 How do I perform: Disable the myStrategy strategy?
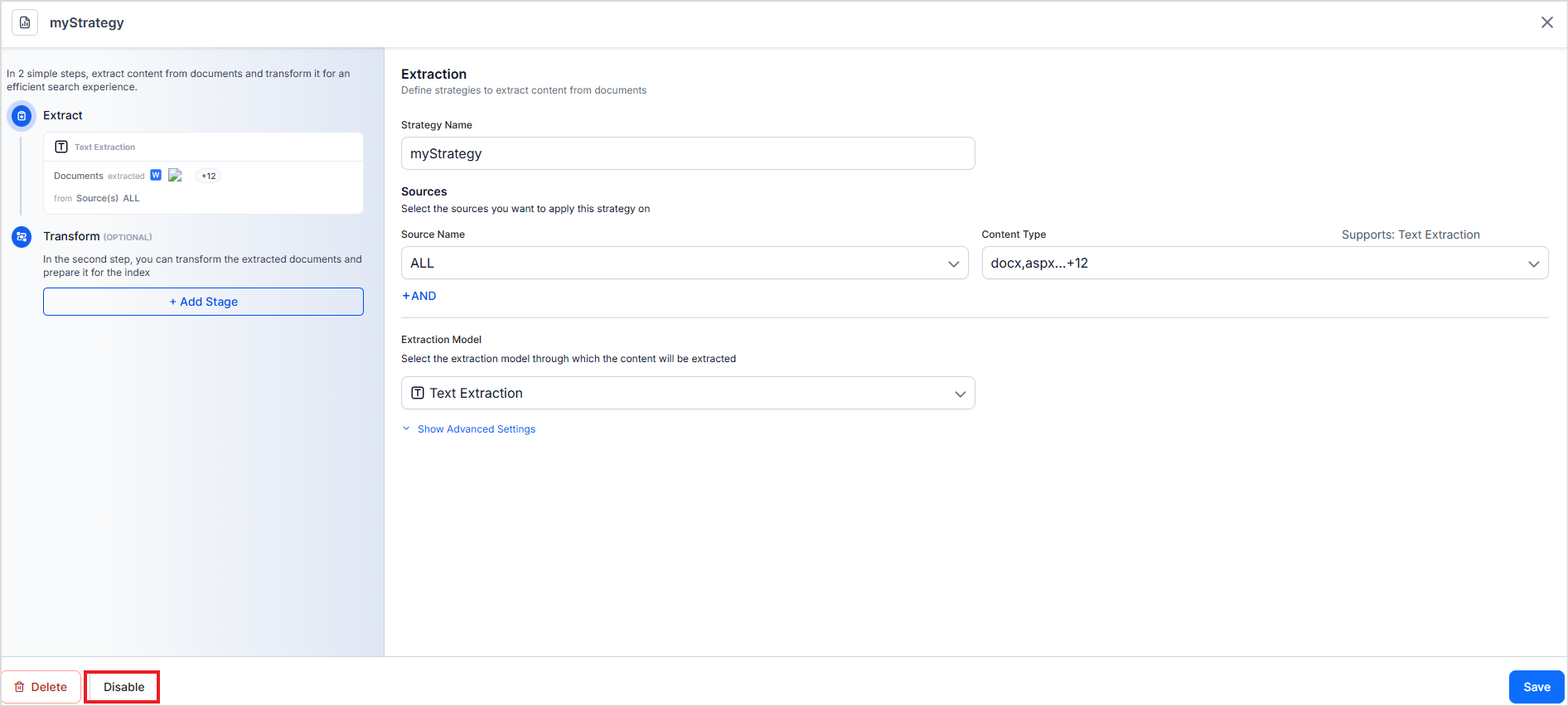pyautogui.click(x=123, y=687)
